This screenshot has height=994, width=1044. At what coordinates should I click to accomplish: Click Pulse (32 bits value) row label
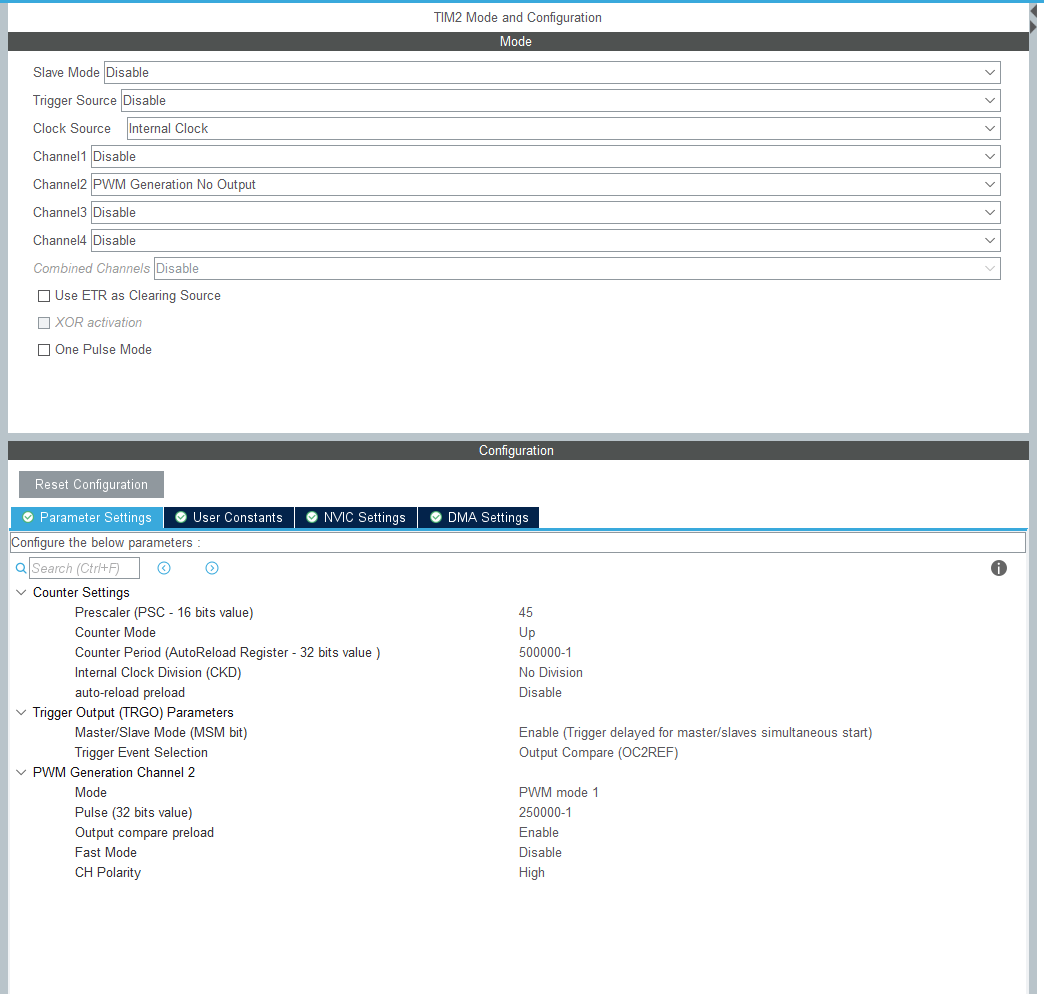[133, 812]
